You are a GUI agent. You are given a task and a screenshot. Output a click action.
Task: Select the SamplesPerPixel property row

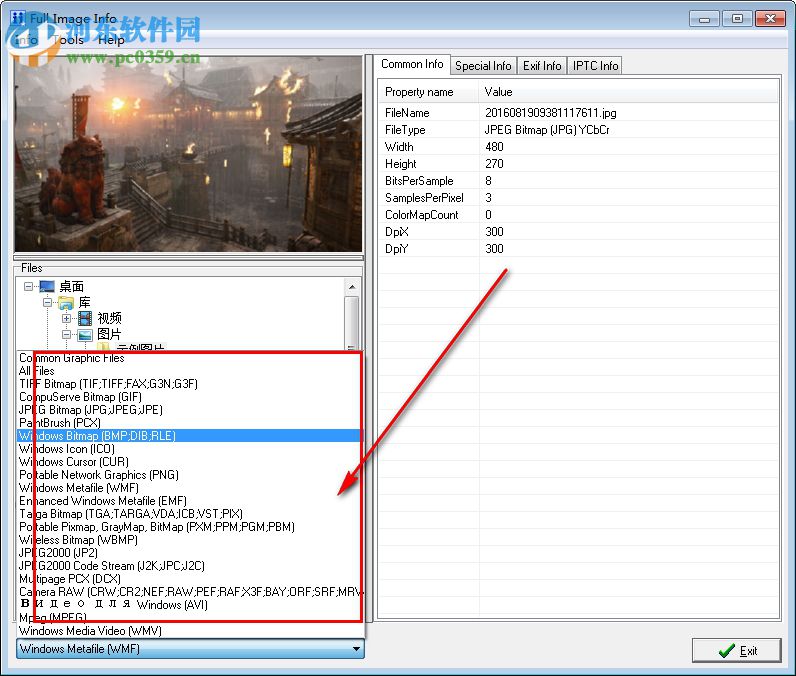coord(578,198)
